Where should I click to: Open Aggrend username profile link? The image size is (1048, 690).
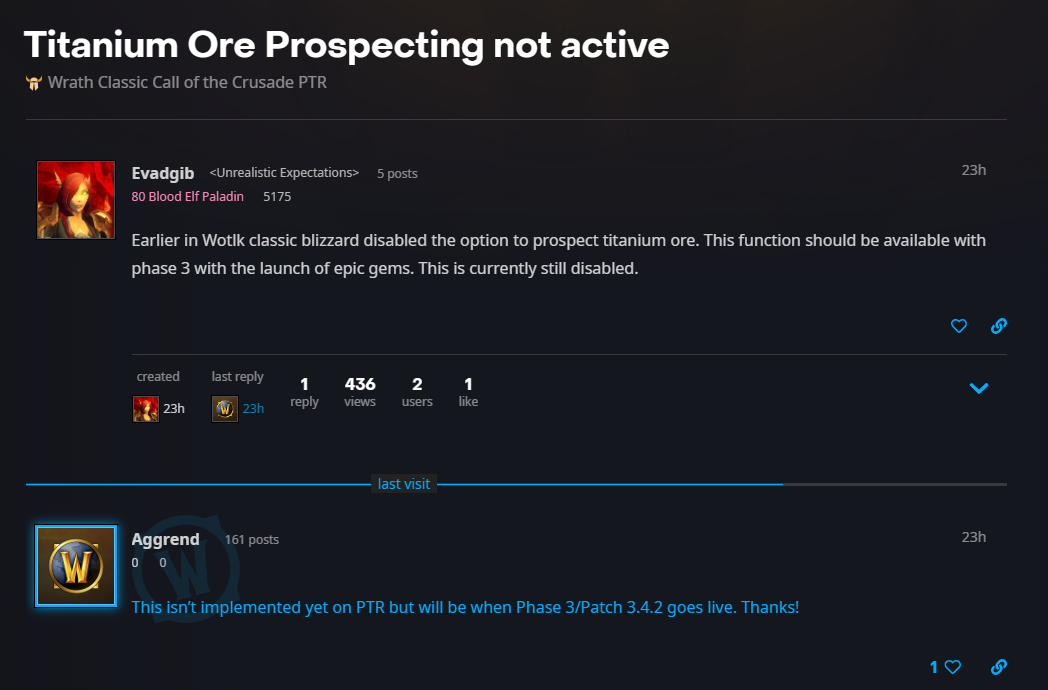pyautogui.click(x=165, y=539)
